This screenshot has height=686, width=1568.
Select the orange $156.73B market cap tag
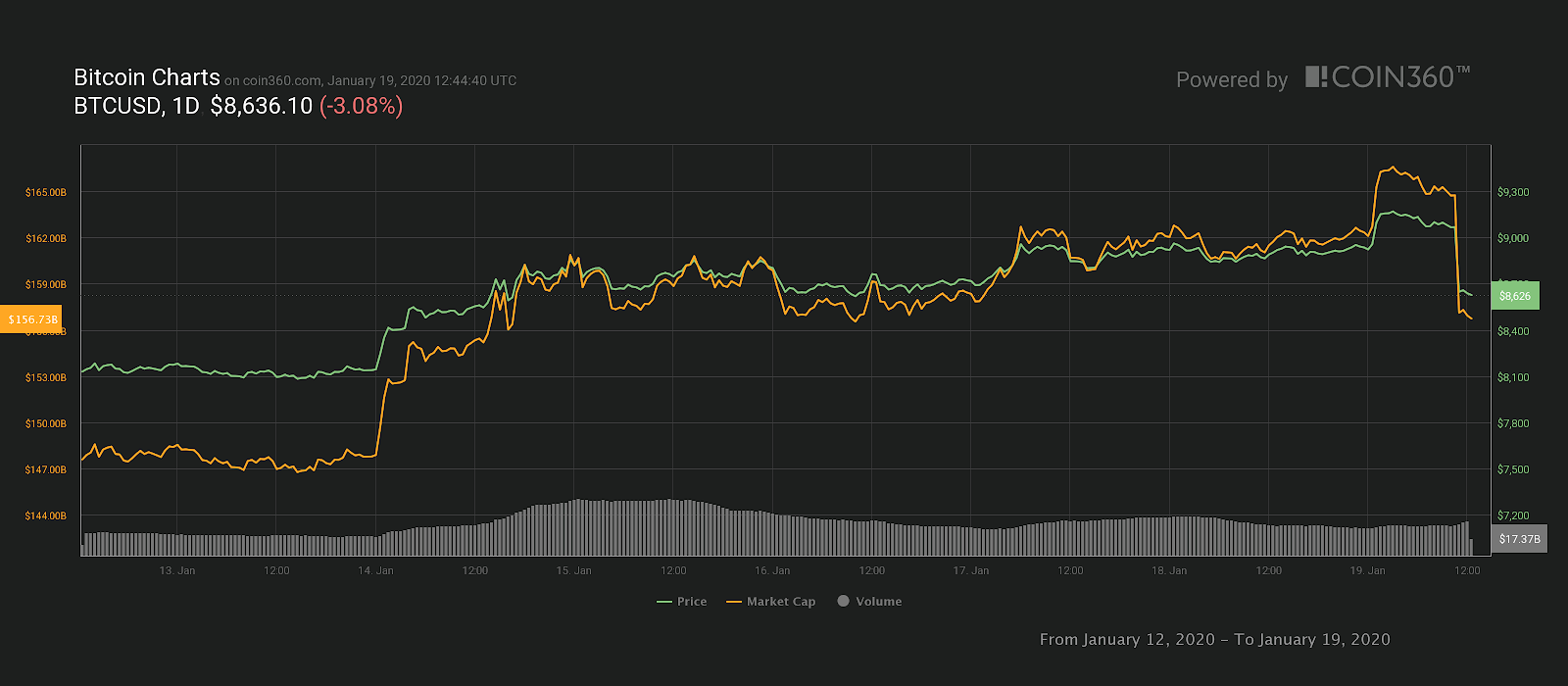click(33, 319)
